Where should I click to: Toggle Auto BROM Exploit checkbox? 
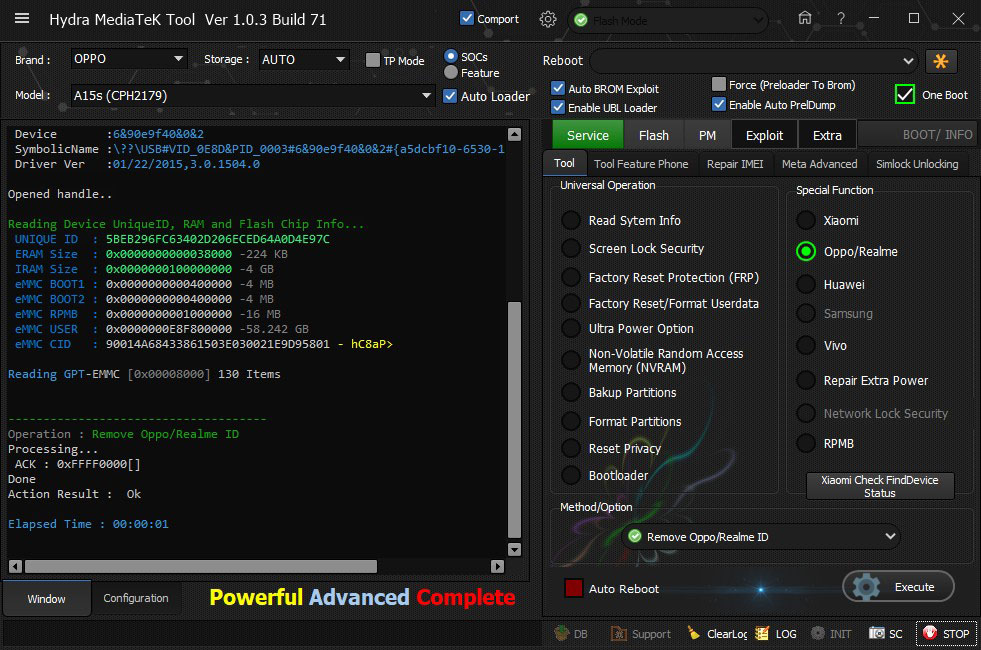(x=558, y=88)
